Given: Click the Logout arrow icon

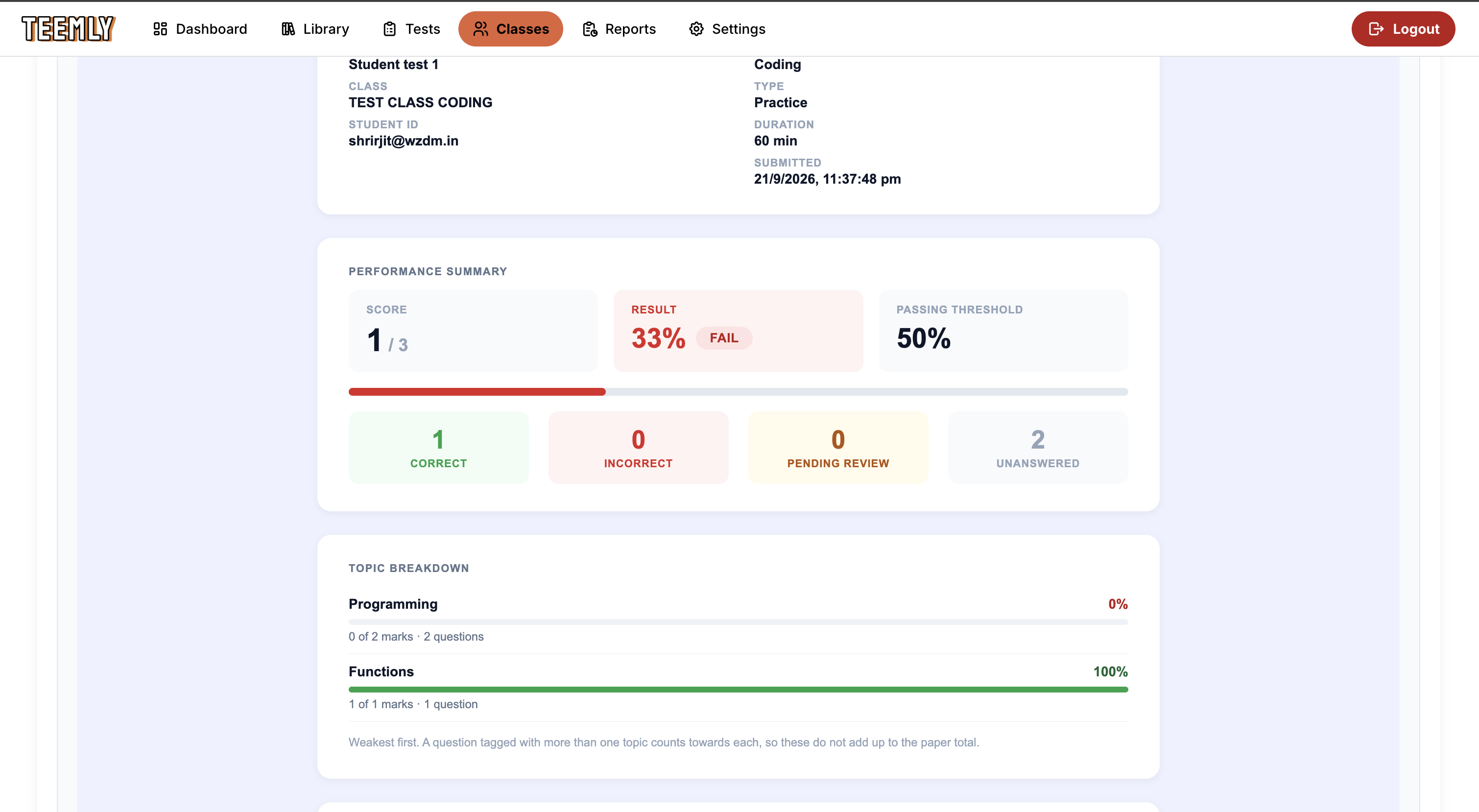Looking at the screenshot, I should click(1376, 29).
